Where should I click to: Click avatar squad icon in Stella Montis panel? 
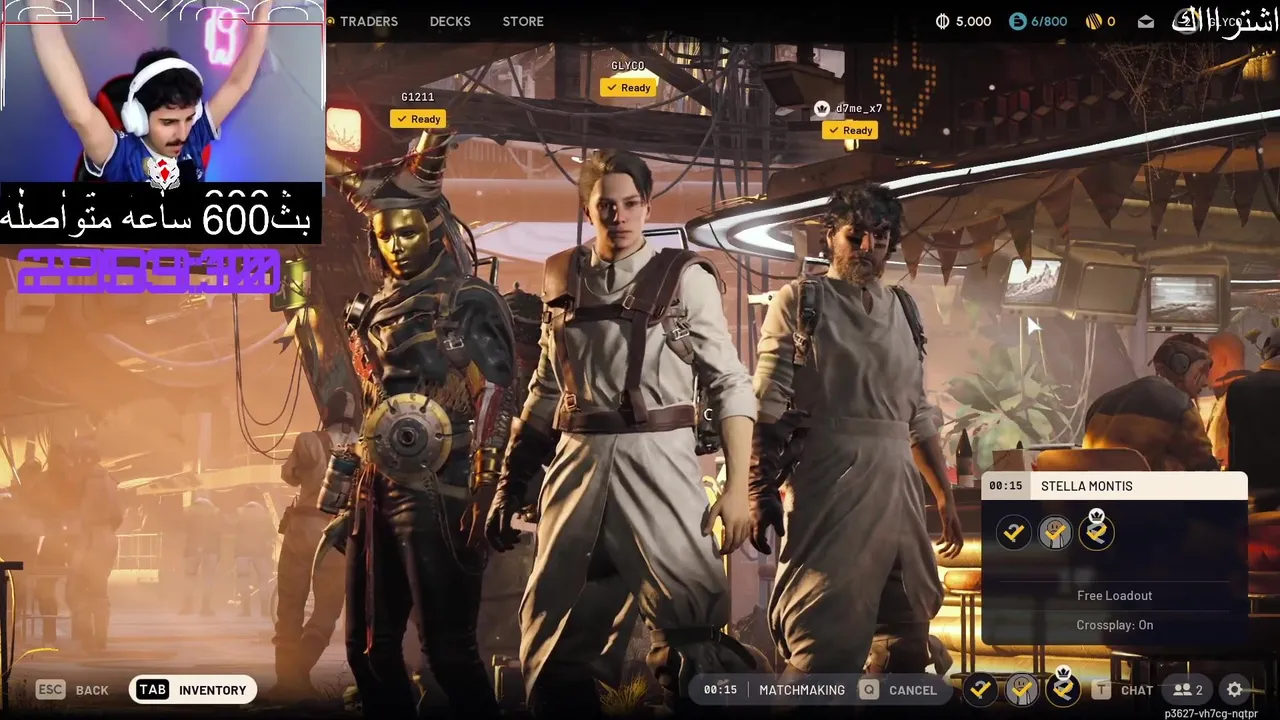click(x=1055, y=533)
